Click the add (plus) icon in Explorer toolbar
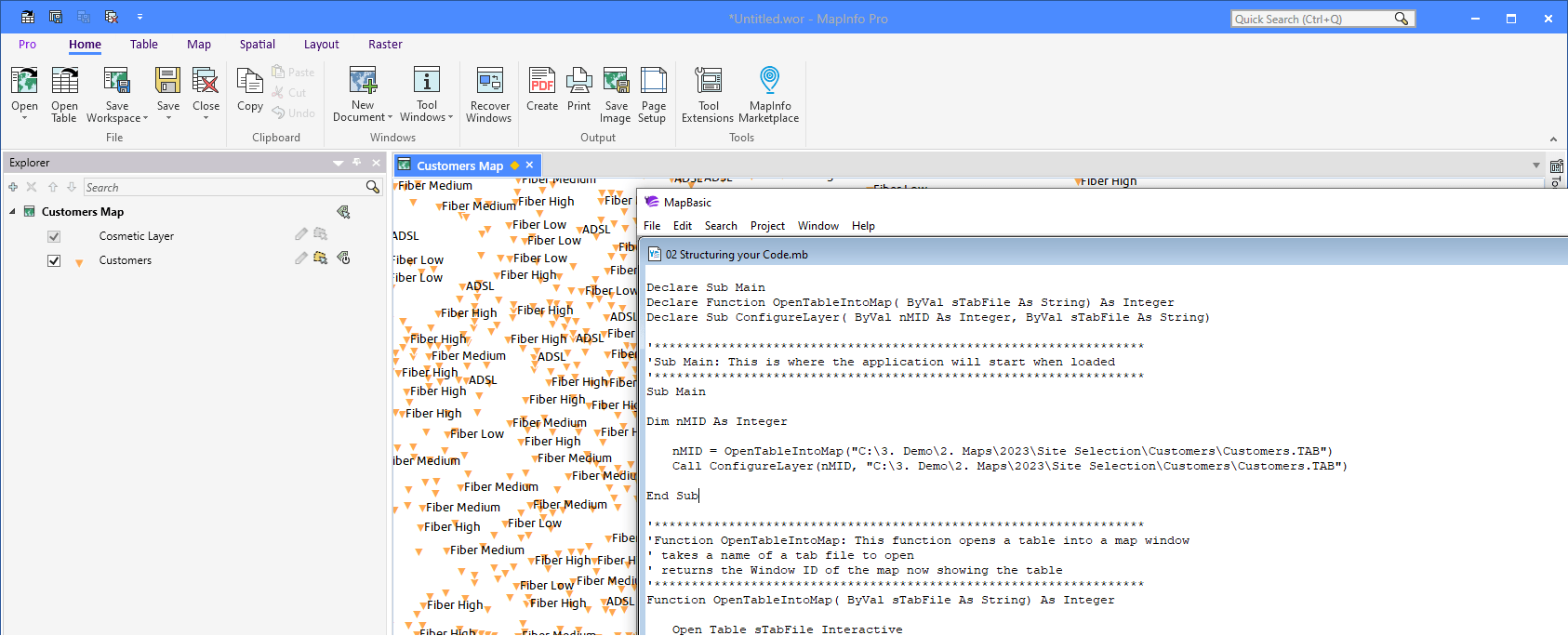Viewport: 1568px width, 636px height. coord(13,187)
